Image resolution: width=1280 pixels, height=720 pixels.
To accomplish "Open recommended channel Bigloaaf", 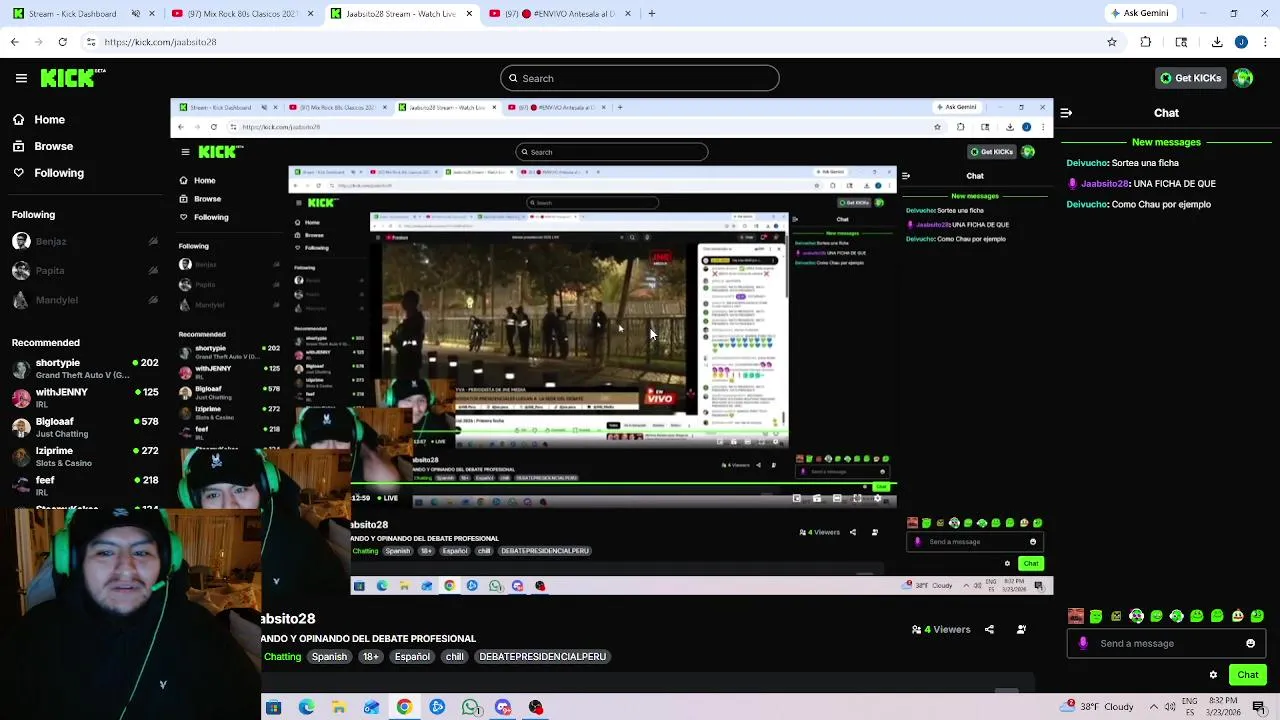I will tap(85, 427).
